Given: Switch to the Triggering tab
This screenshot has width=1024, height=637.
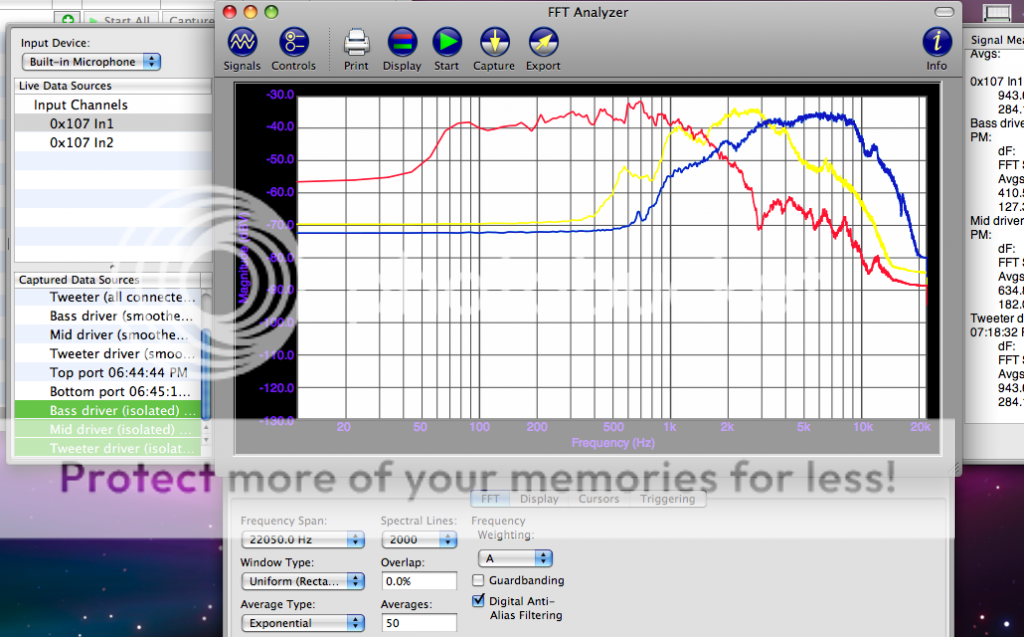Looking at the screenshot, I should pos(668,499).
